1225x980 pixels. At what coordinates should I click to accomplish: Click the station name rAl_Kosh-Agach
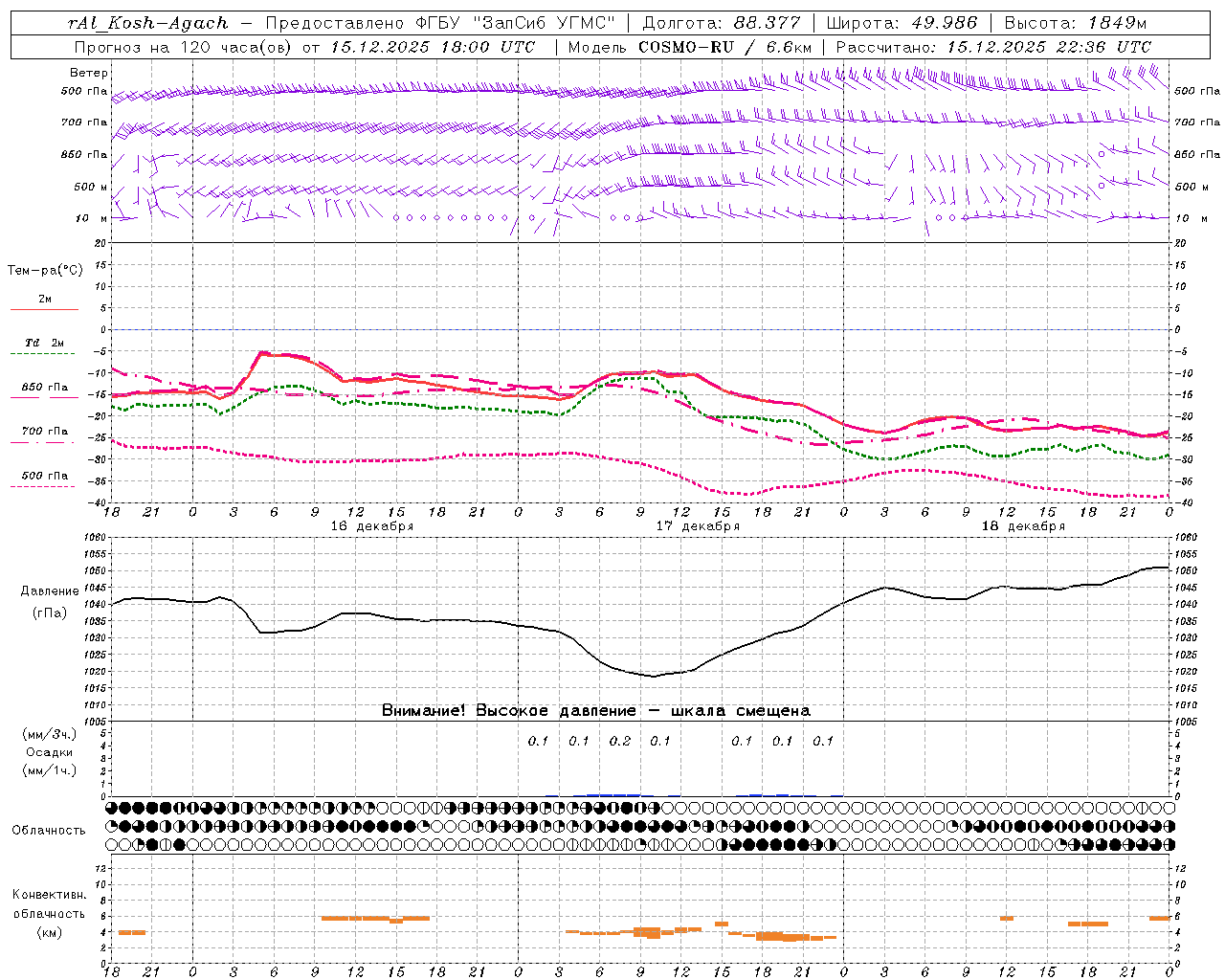click(148, 23)
